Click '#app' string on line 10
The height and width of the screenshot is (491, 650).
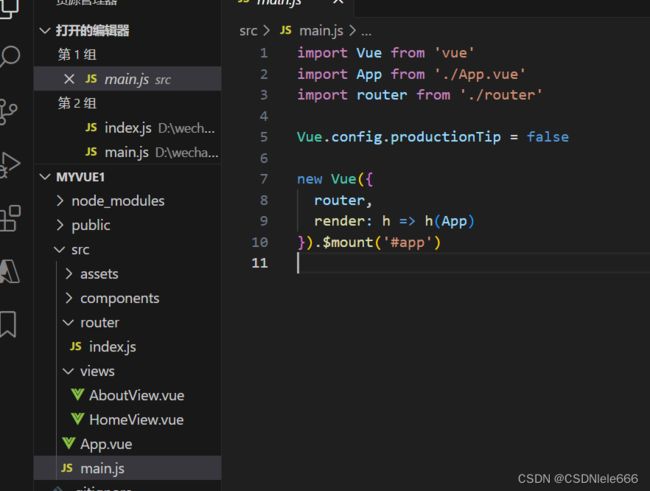pos(407,243)
